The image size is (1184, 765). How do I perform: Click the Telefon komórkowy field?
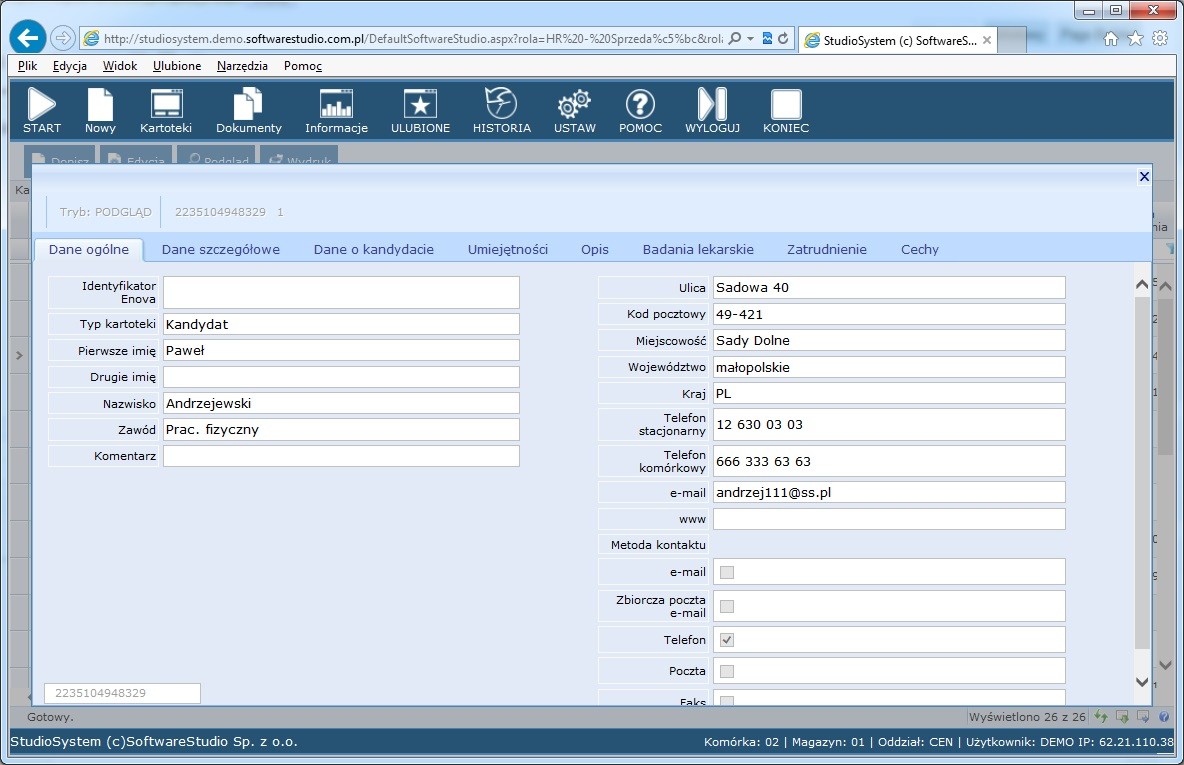890,461
